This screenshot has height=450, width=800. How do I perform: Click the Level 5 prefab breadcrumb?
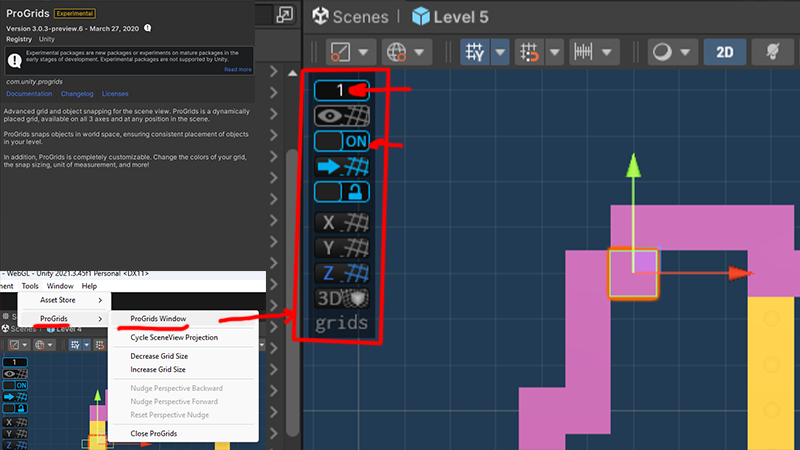point(450,17)
